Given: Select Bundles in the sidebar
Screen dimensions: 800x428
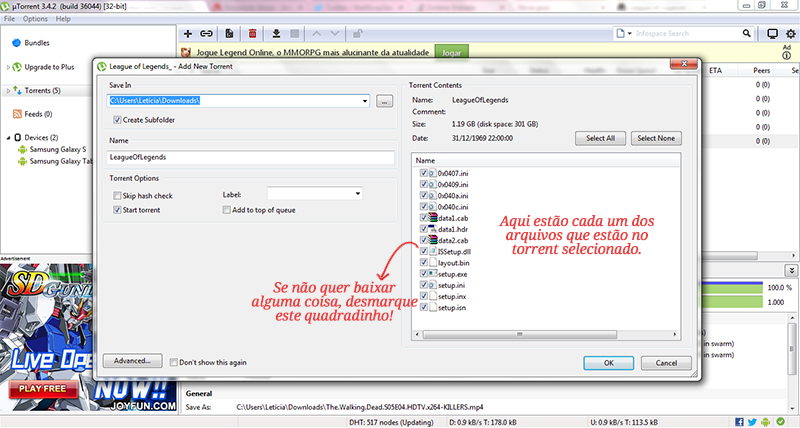Looking at the screenshot, I should click(x=37, y=43).
